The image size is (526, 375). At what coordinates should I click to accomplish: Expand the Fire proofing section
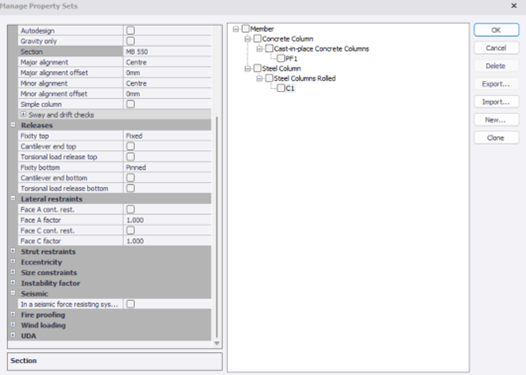(x=13, y=314)
